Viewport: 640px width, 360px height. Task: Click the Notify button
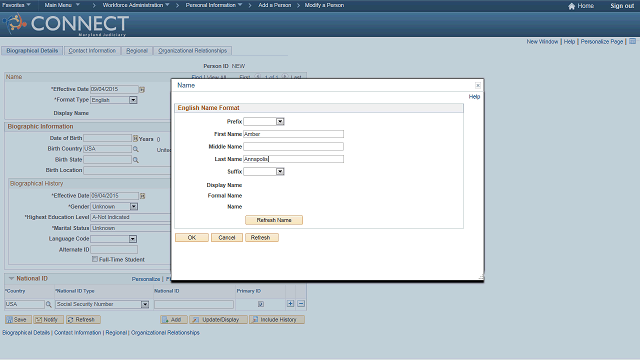coord(49,320)
